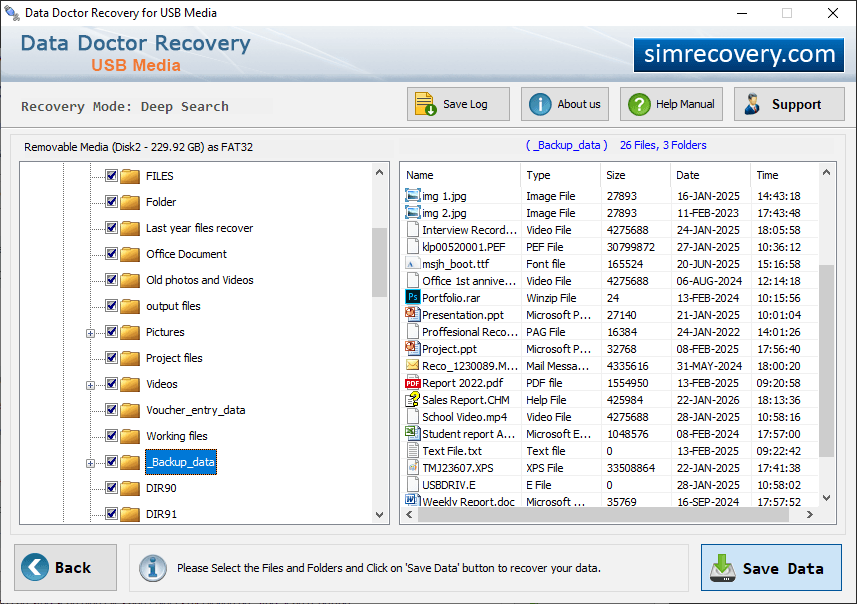Click the Support person icon
Image resolution: width=857 pixels, height=604 pixels.
(x=752, y=104)
